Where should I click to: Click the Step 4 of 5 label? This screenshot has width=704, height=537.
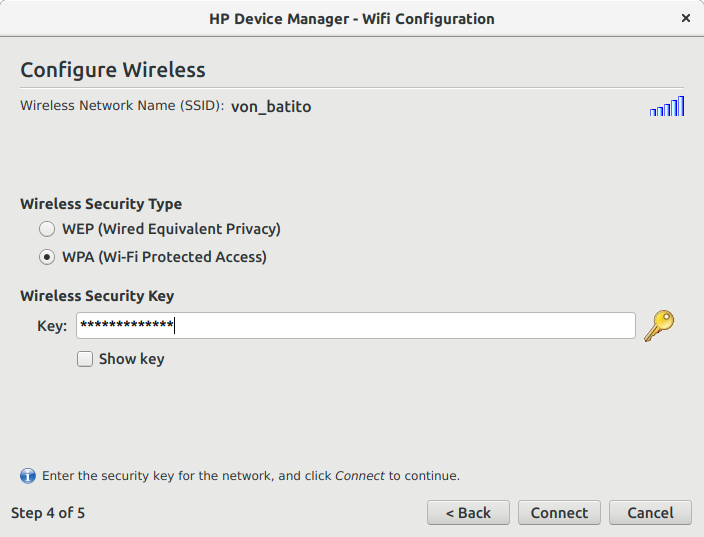click(x=48, y=513)
